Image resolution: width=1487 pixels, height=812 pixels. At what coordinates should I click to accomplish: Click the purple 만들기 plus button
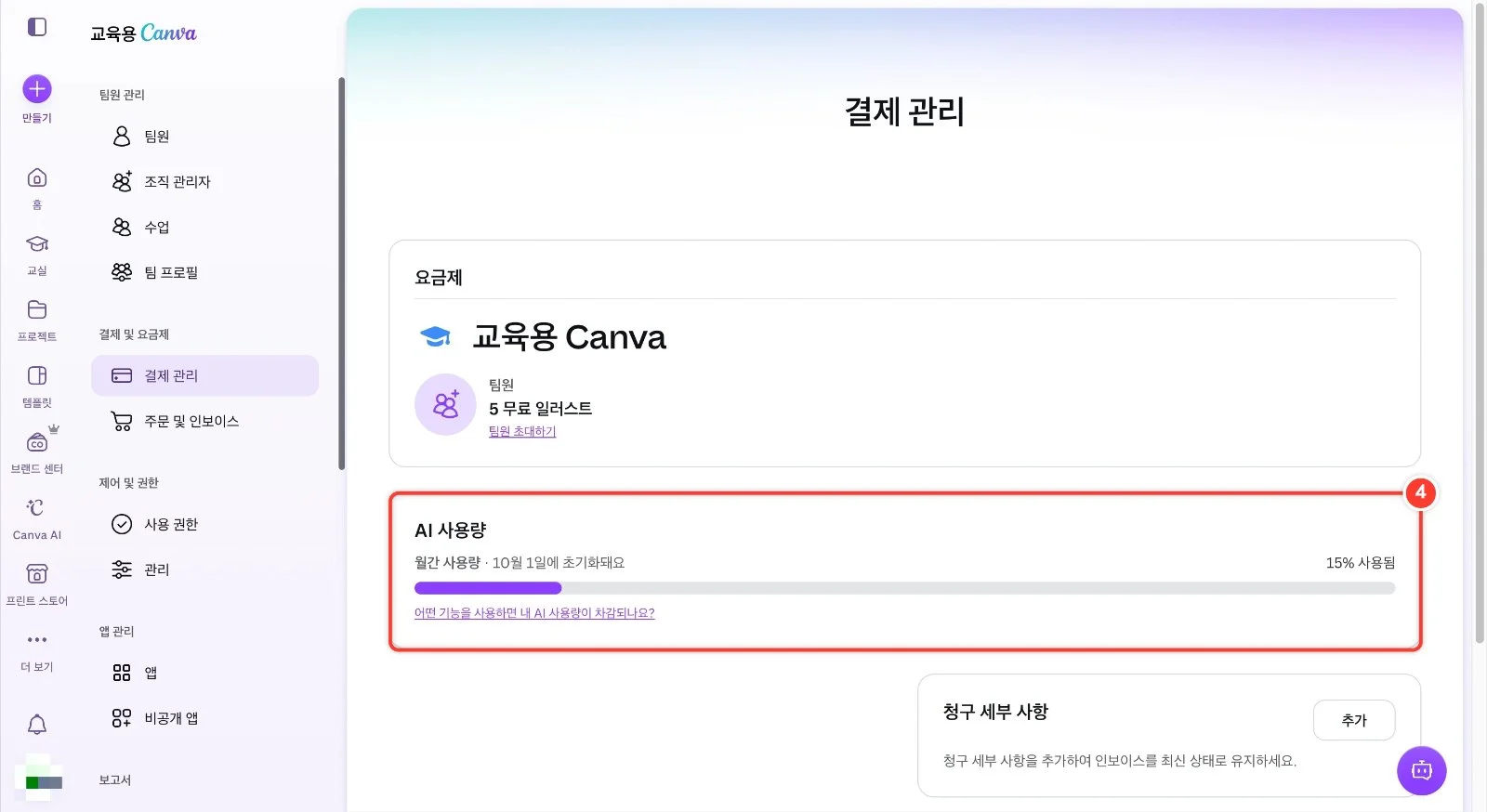pyautogui.click(x=37, y=89)
